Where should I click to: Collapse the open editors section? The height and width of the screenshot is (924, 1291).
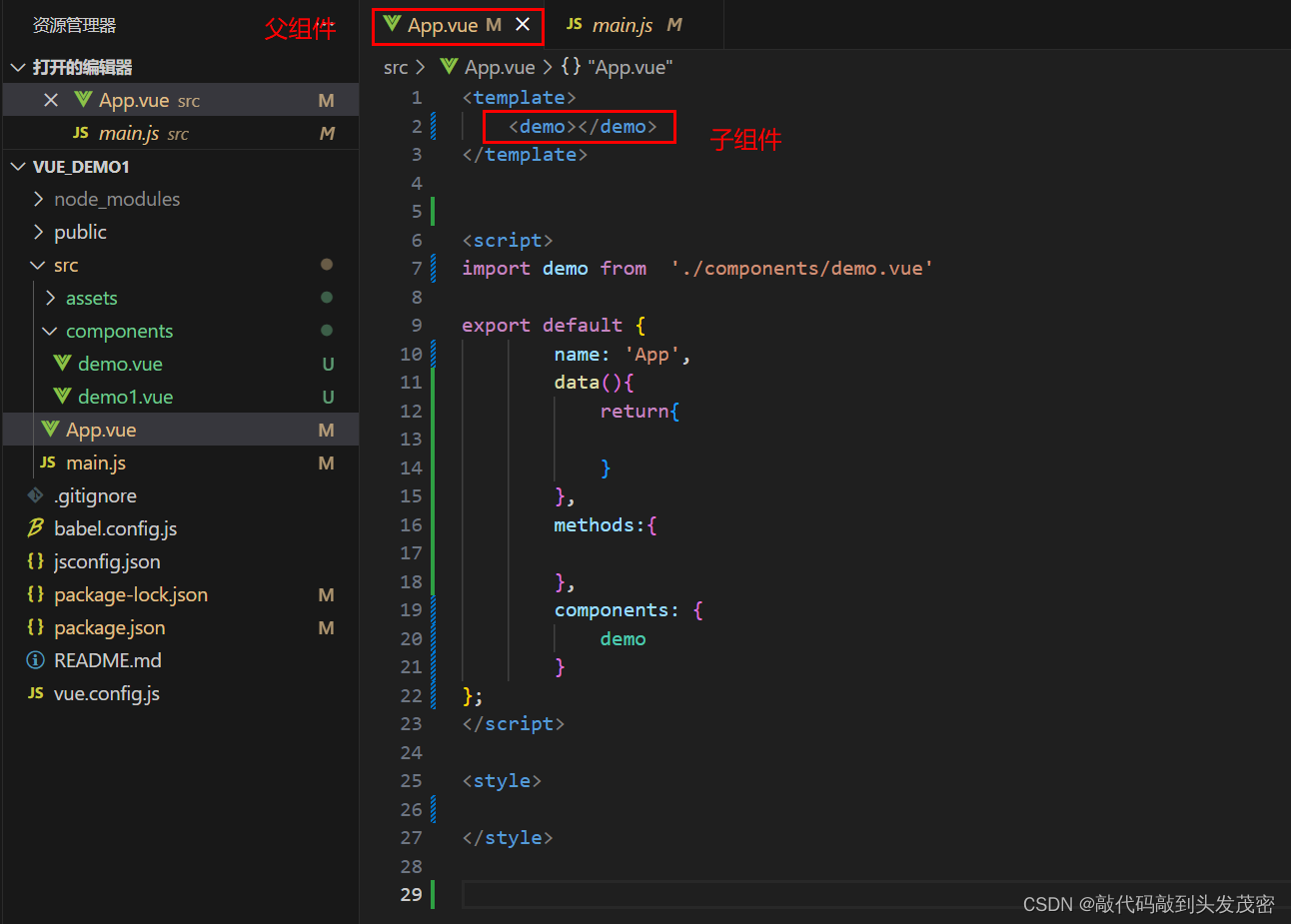(x=17, y=67)
